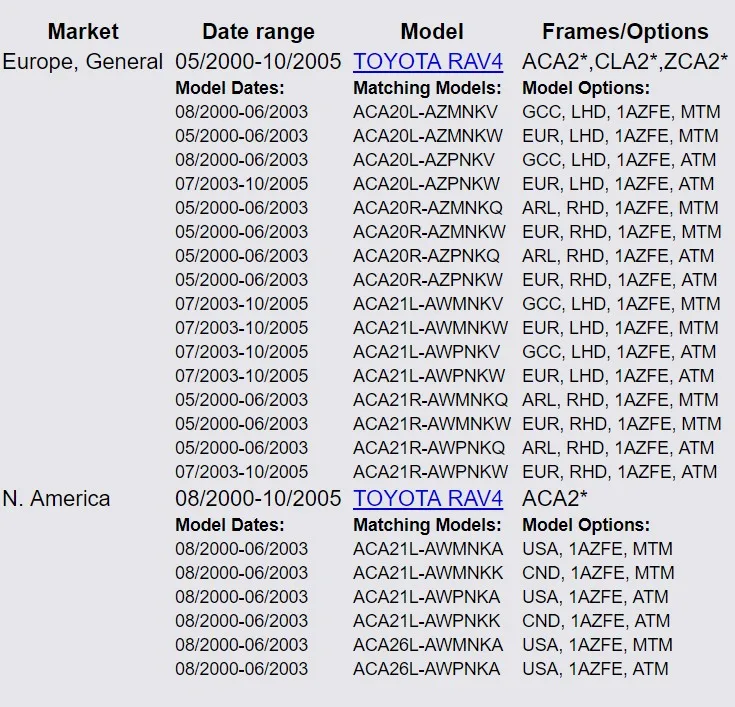Select model ACA26L-AWPNKA
This screenshot has height=707, width=735.
pos(426,669)
